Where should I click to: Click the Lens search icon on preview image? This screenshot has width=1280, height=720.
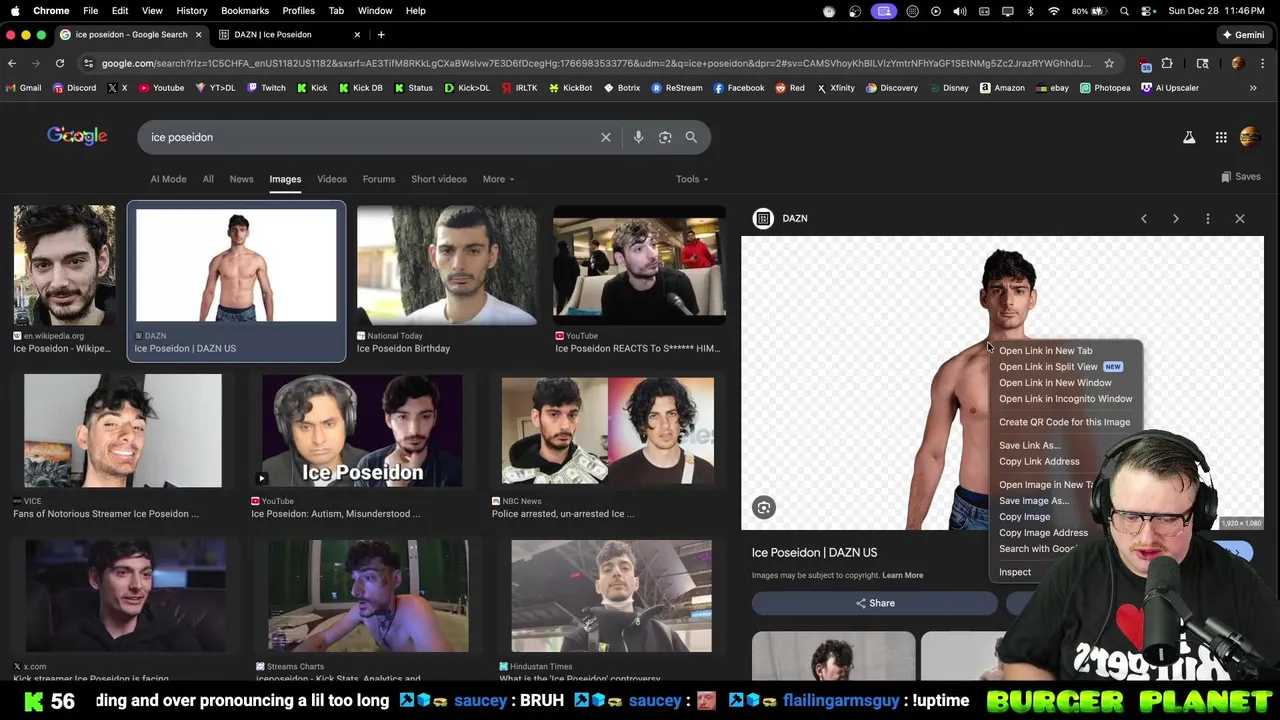click(x=764, y=507)
